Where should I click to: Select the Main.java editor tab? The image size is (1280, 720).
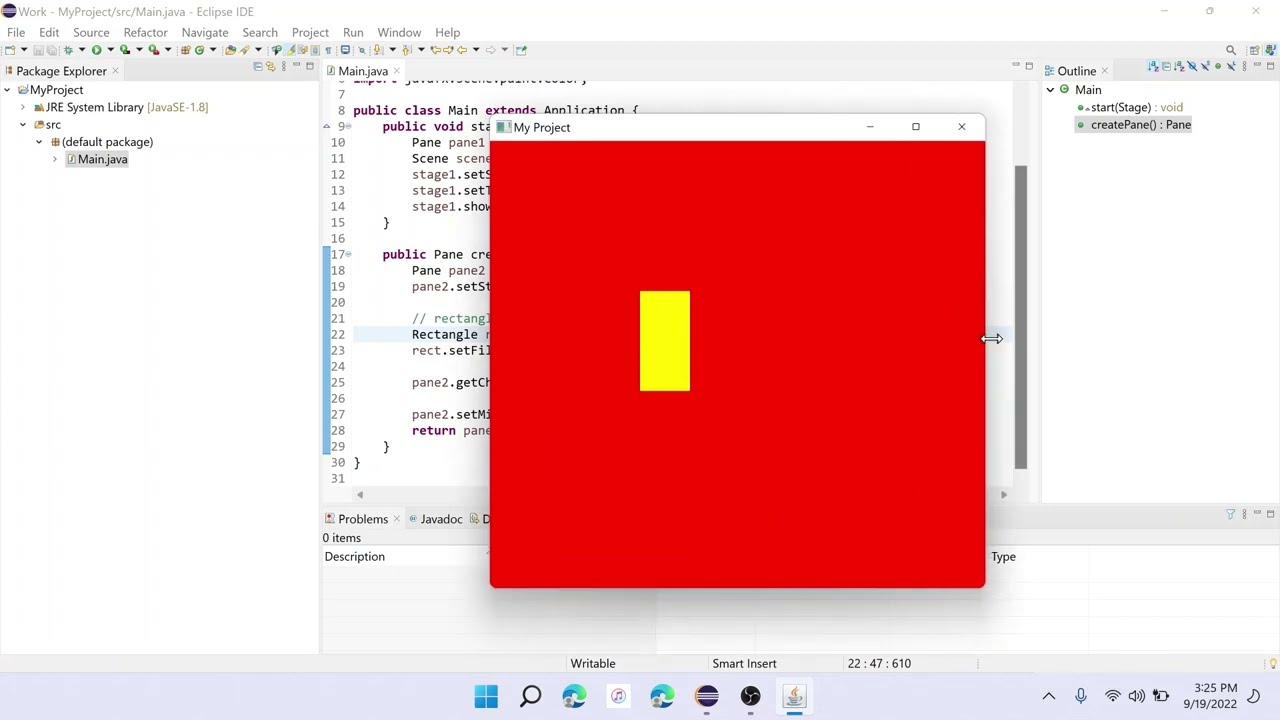(x=363, y=71)
